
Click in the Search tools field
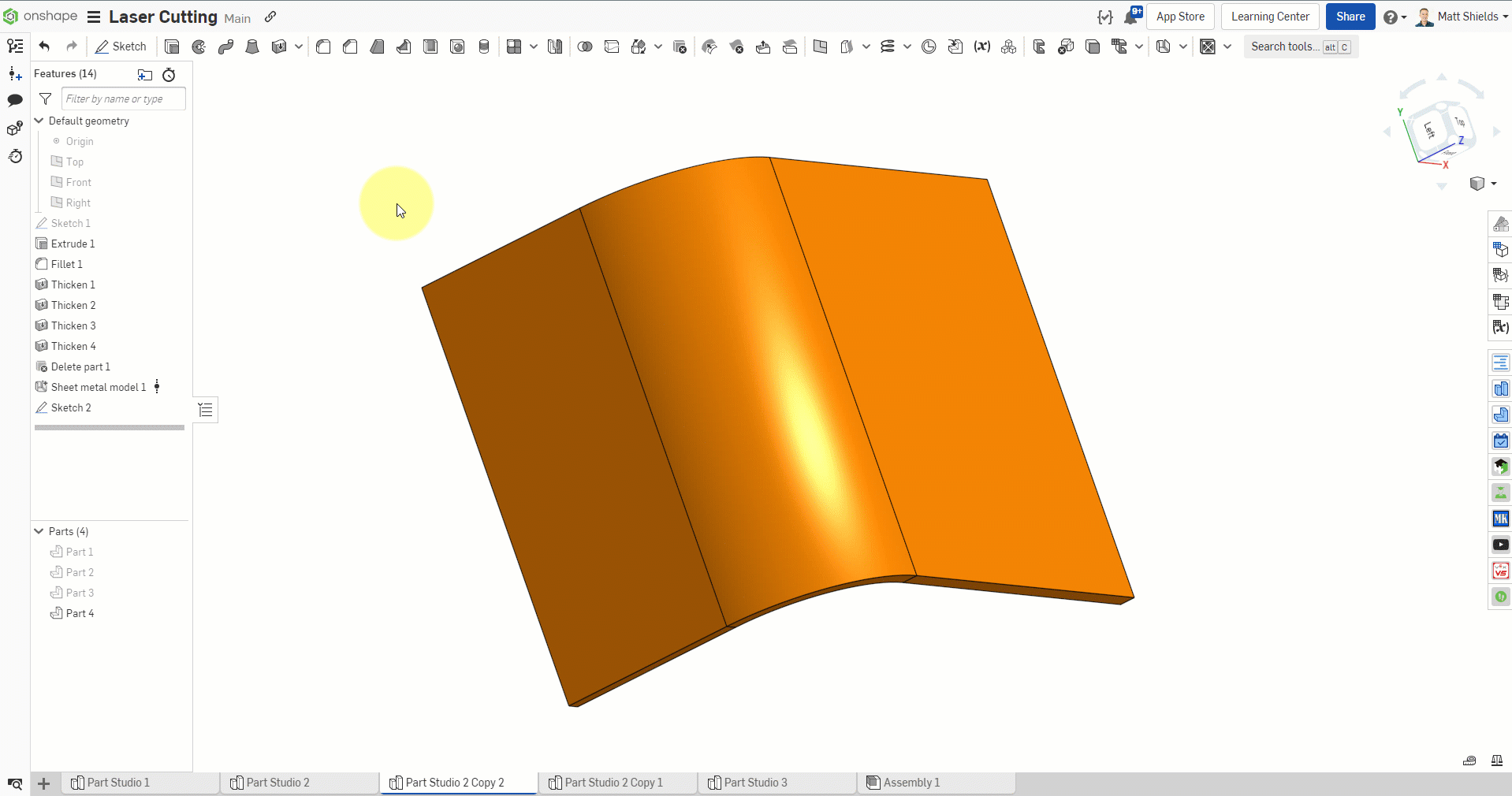tap(1285, 46)
